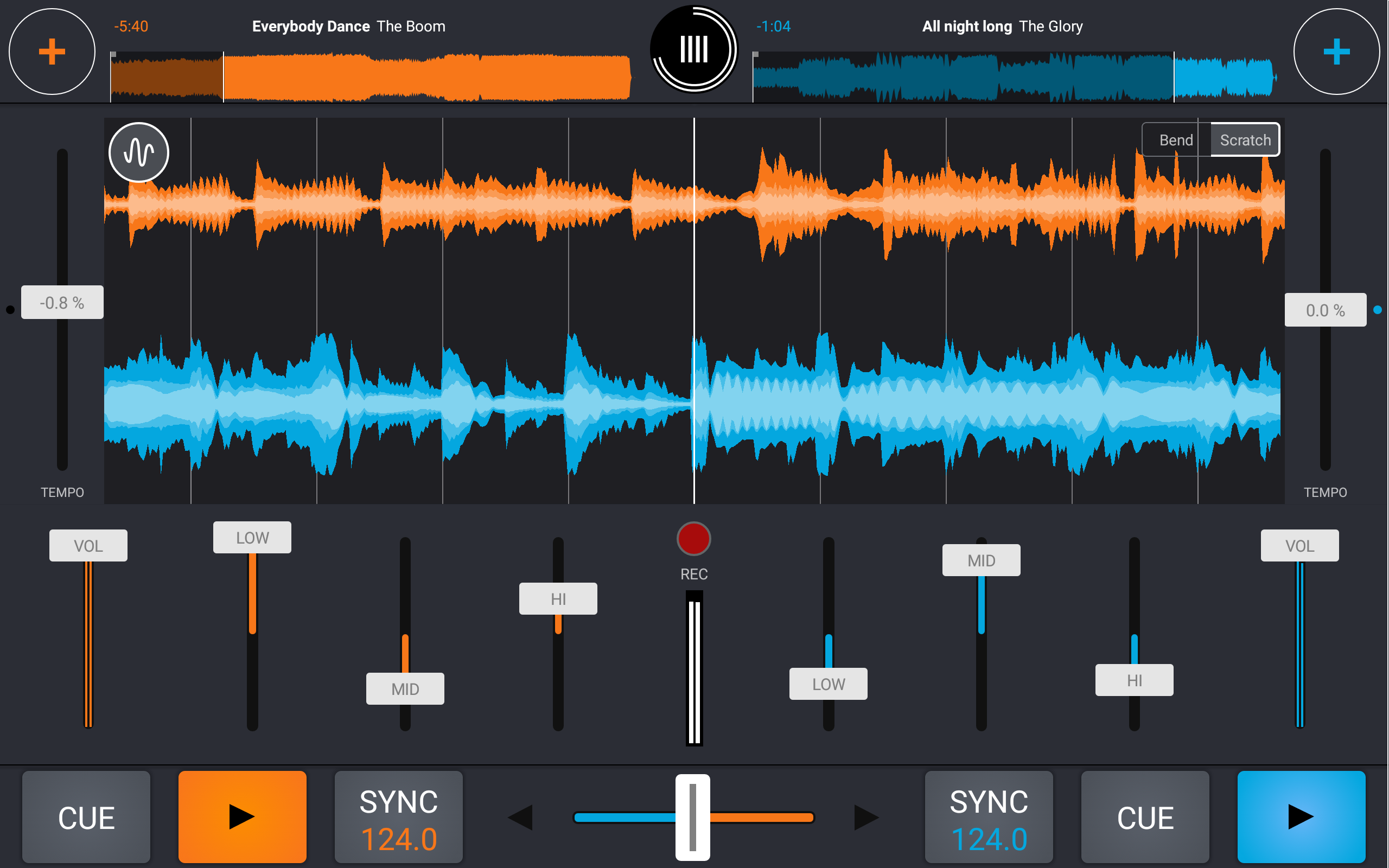
Task: Play the right deck with blue play button
Action: pyautogui.click(x=1301, y=816)
